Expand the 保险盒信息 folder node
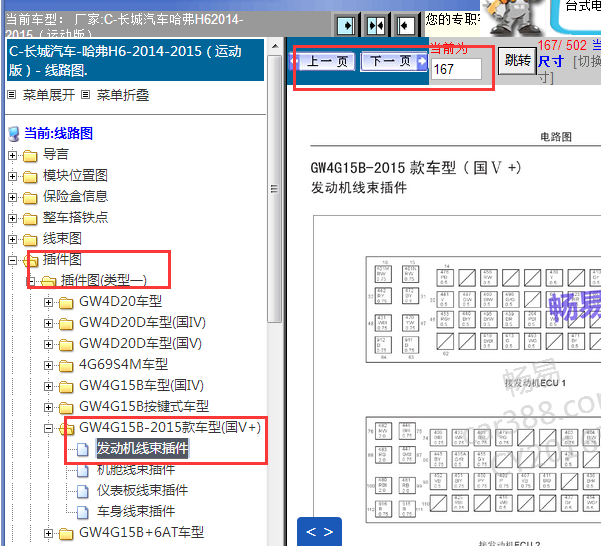 pos(12,197)
